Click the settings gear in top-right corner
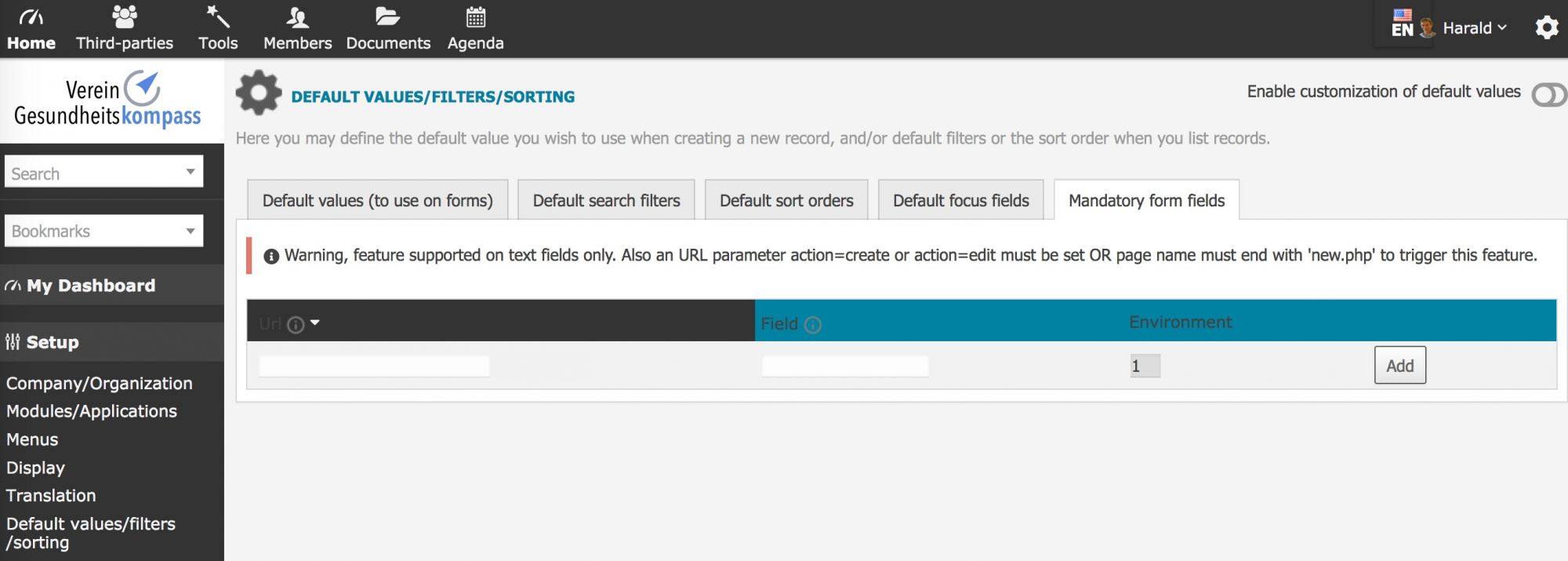 click(x=1546, y=28)
